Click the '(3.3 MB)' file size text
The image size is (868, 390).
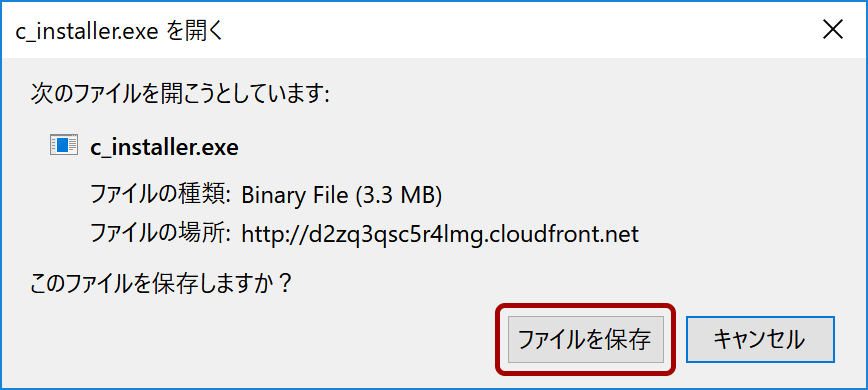pos(397,195)
